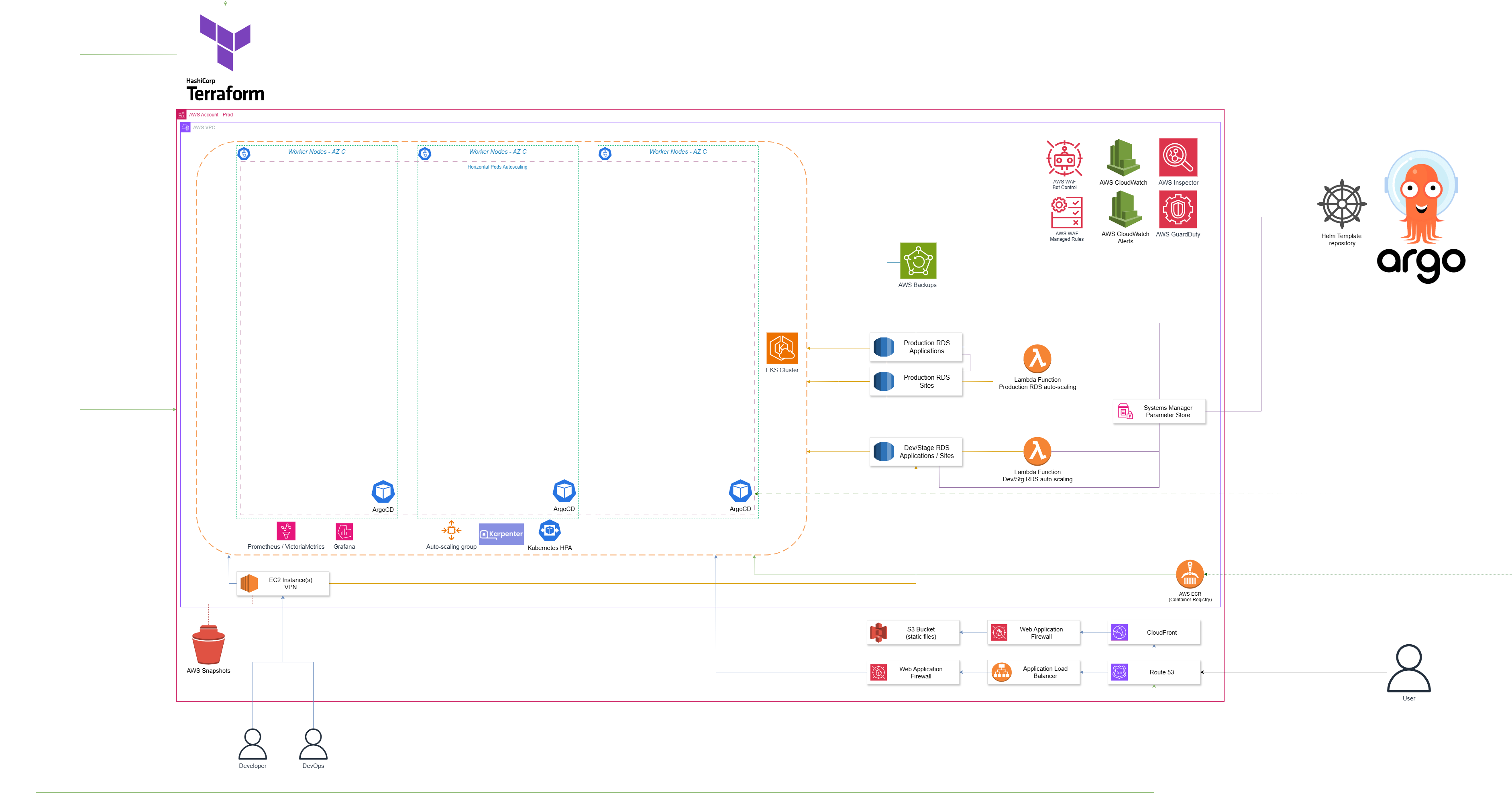Click the Route 53 icon

click(1119, 672)
